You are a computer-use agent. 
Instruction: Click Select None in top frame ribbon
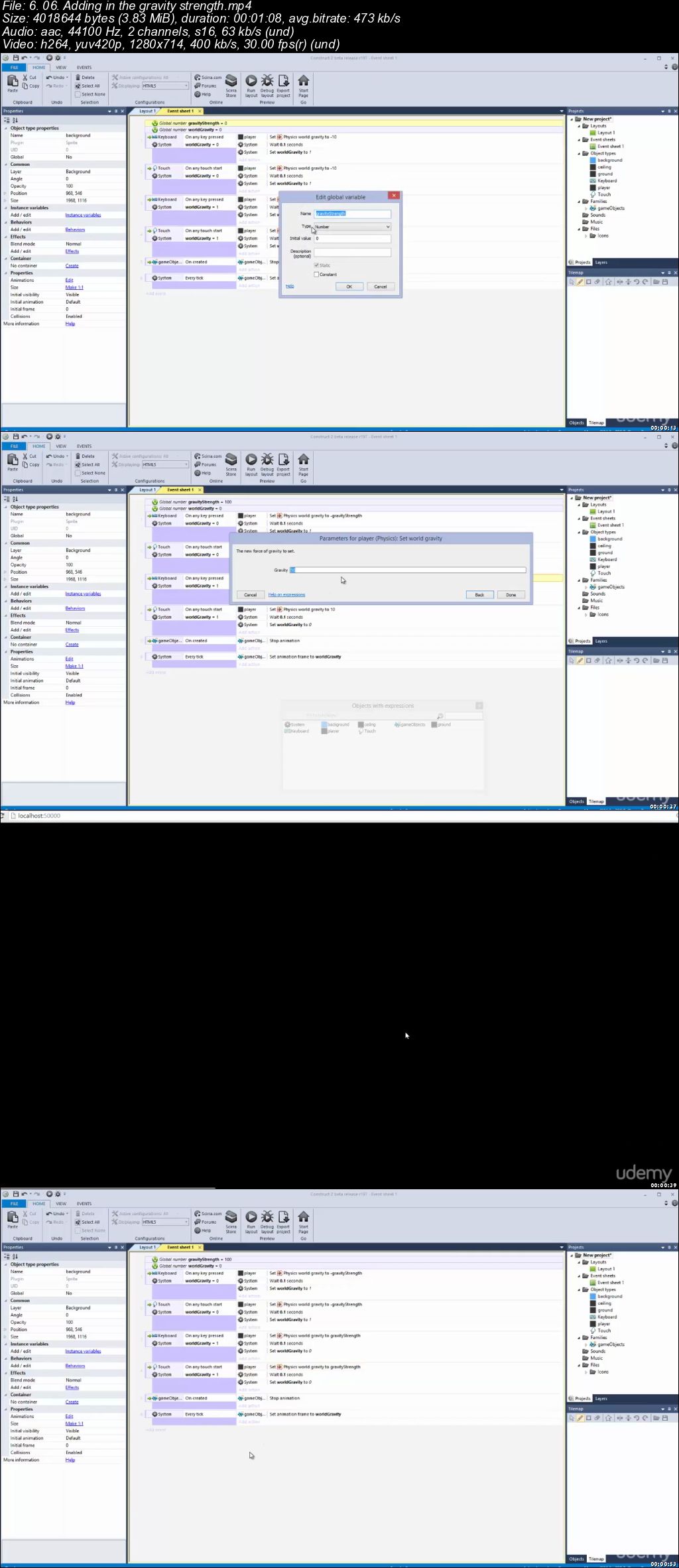coord(90,94)
